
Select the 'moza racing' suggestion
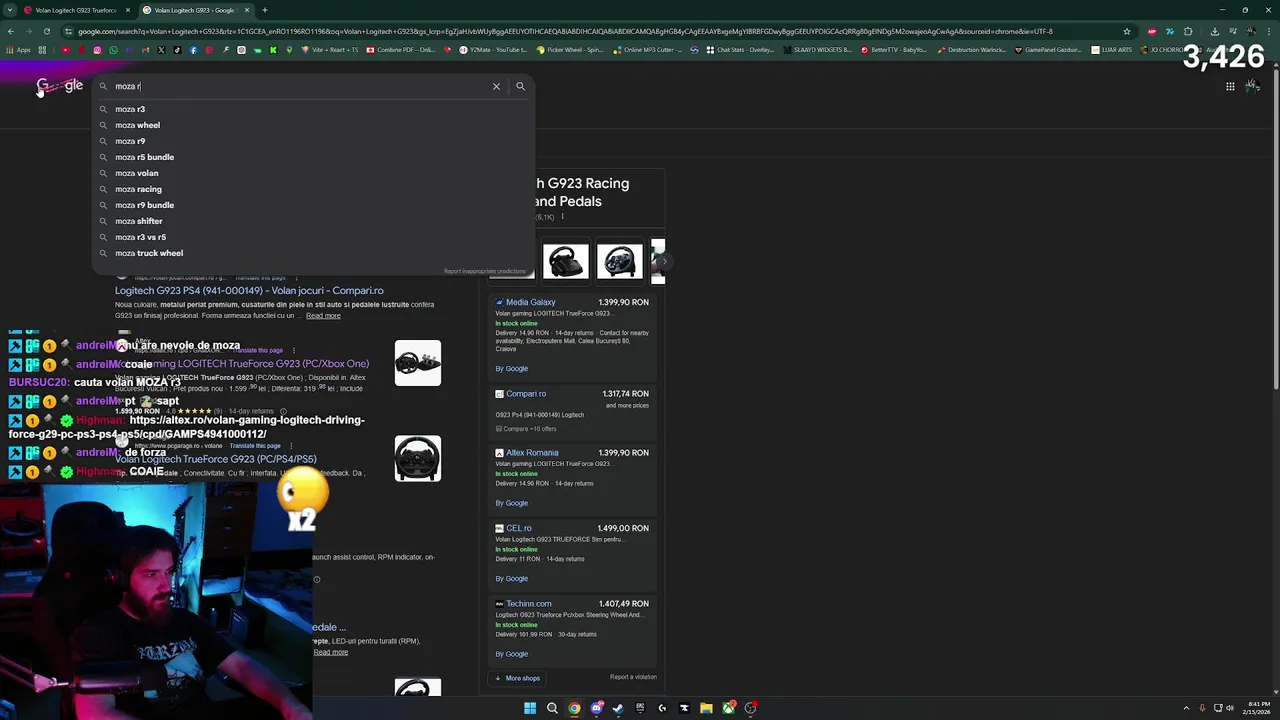tap(313, 189)
